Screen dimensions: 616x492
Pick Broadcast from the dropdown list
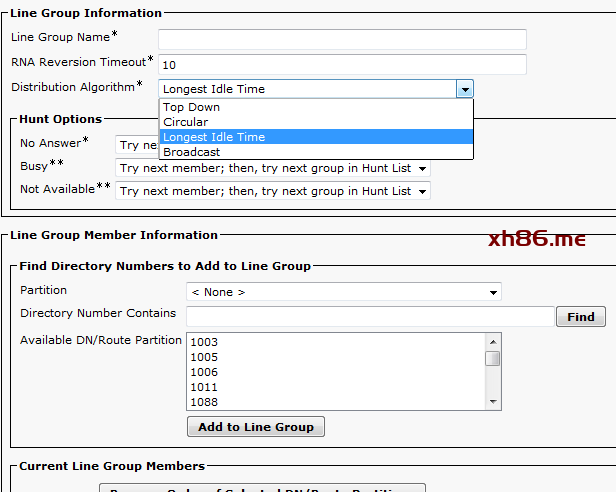pyautogui.click(x=192, y=152)
